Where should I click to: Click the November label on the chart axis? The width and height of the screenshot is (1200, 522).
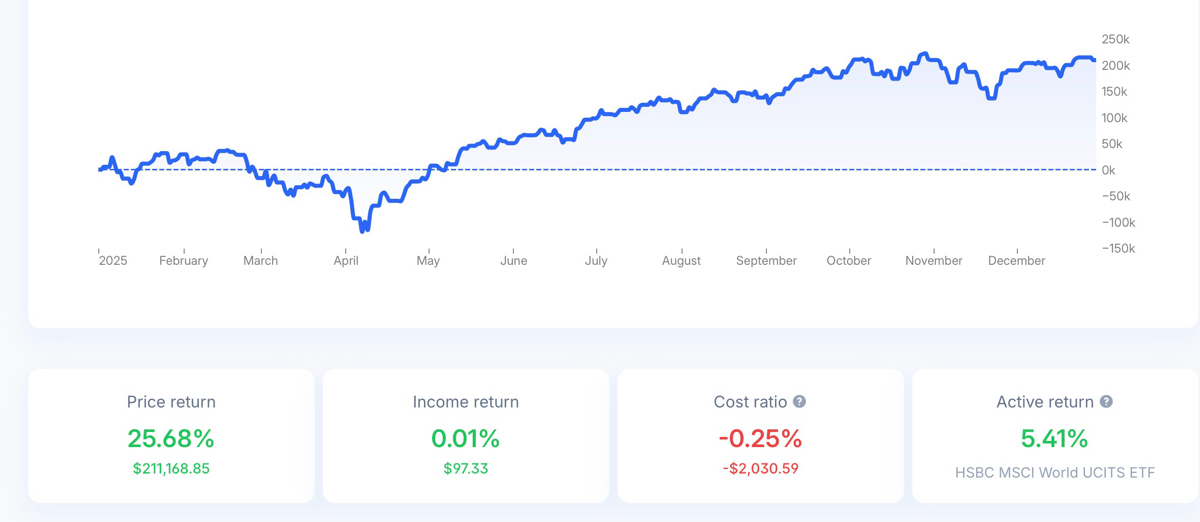(933, 261)
